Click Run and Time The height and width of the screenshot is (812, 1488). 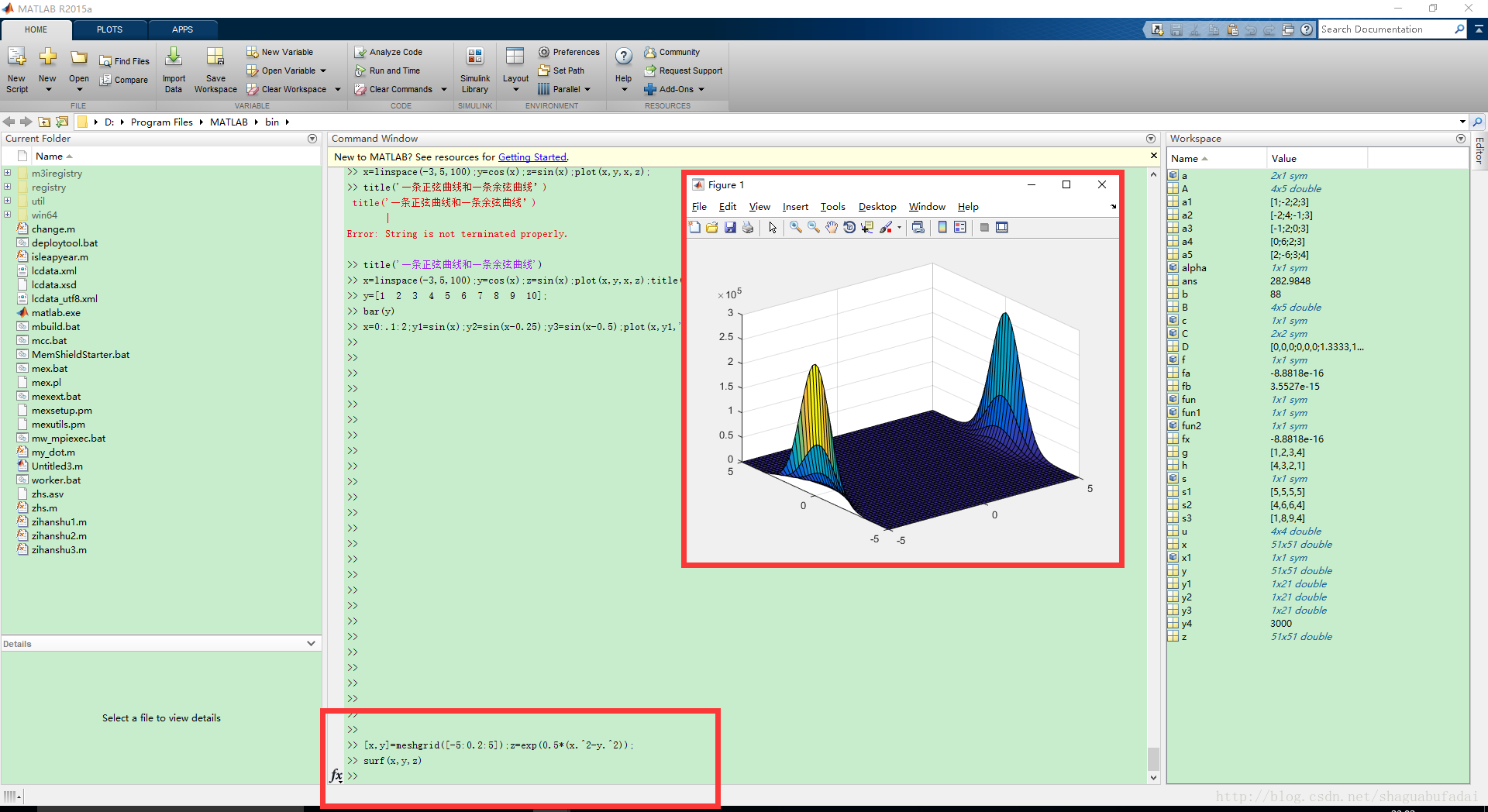pyautogui.click(x=387, y=71)
